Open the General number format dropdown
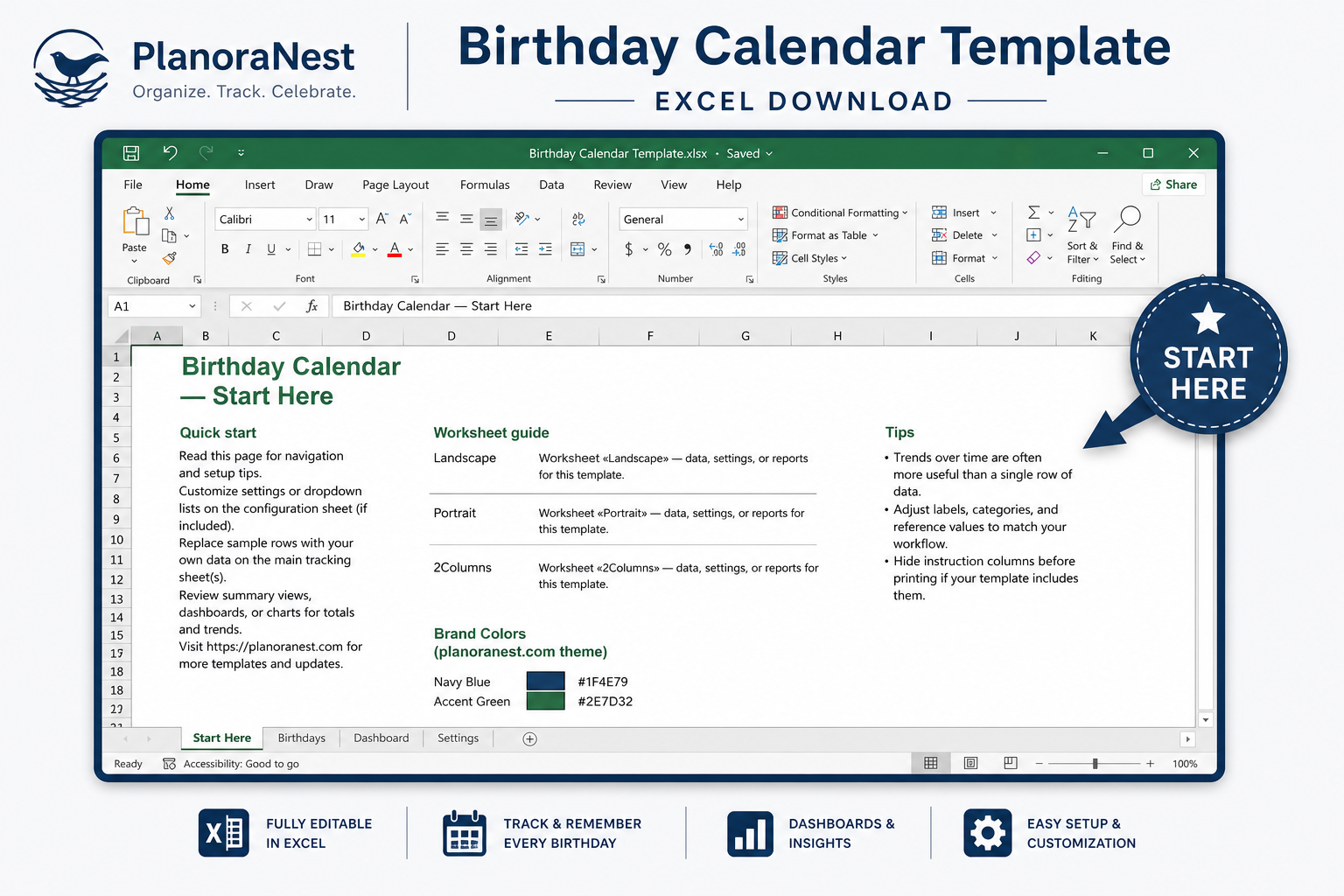 (x=740, y=220)
